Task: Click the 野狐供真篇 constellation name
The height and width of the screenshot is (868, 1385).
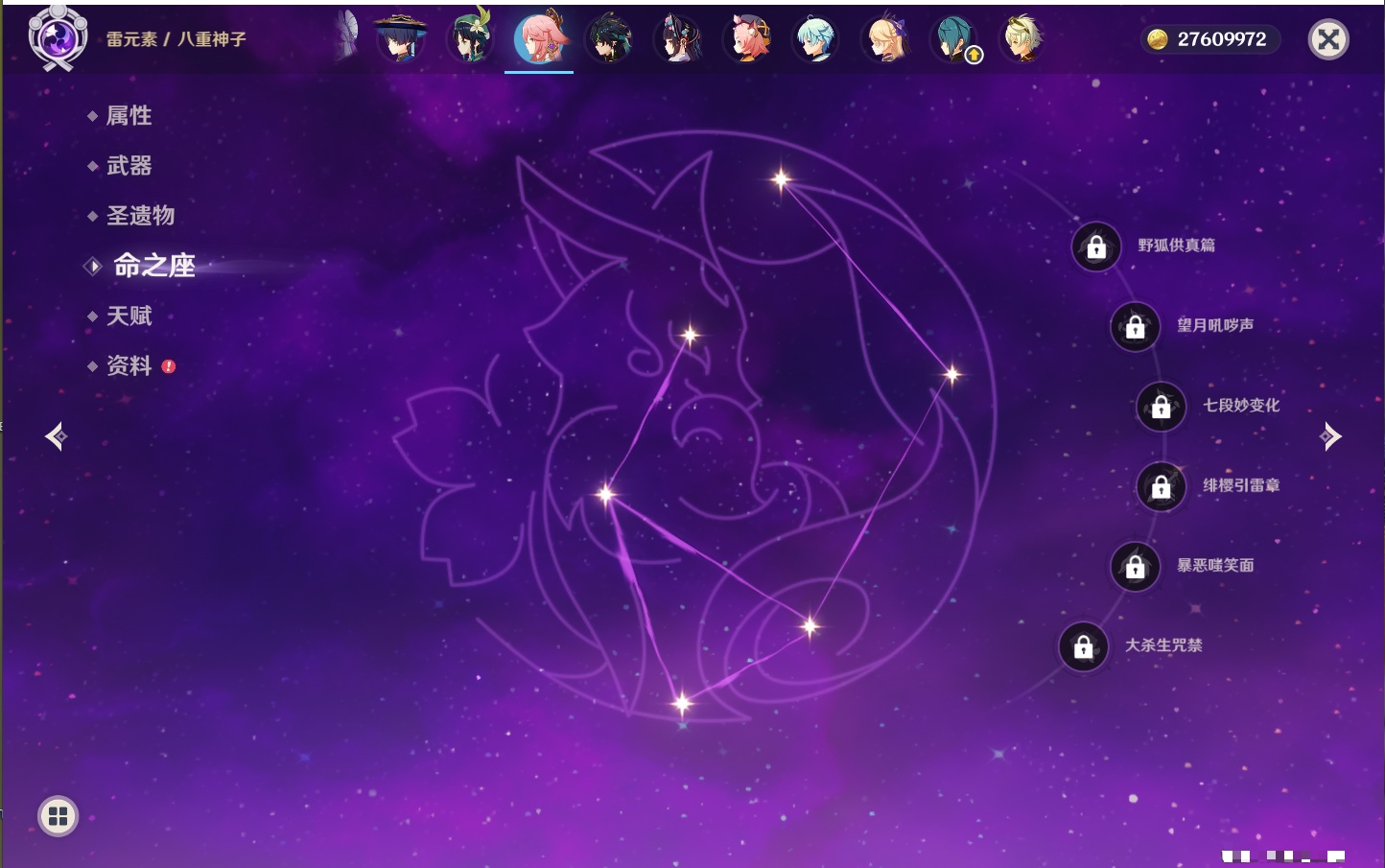Action: pos(1176,246)
